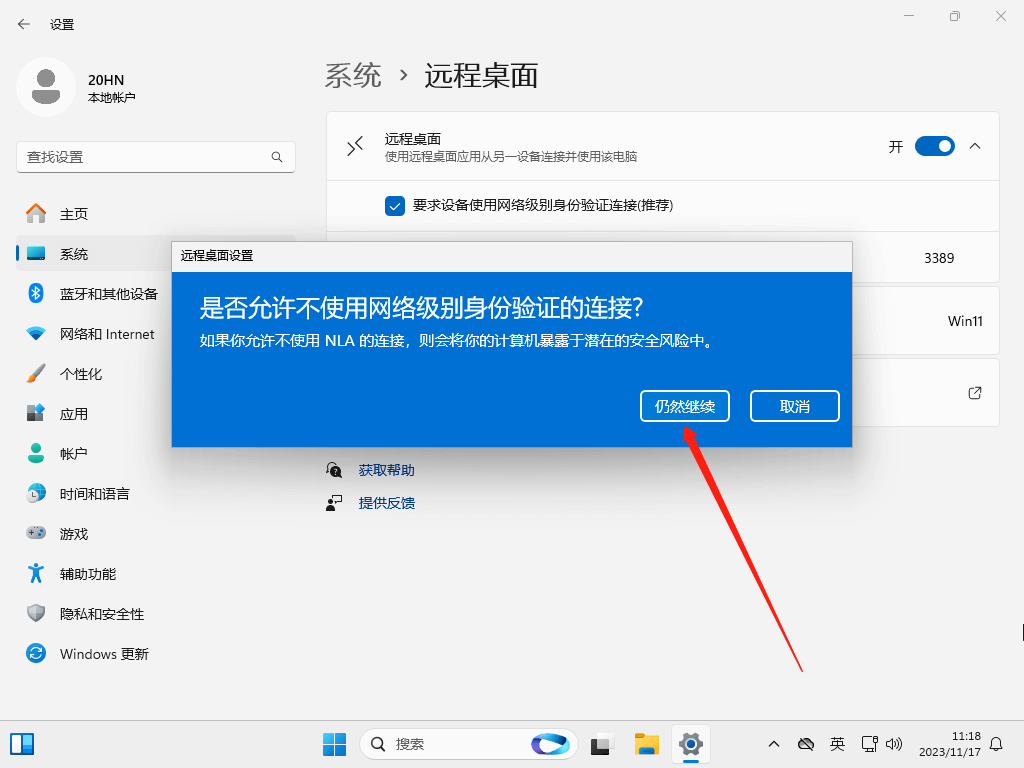Open the 远程桌面用户 external link icon
Viewport: 1024px width, 768px height.
coord(974,393)
